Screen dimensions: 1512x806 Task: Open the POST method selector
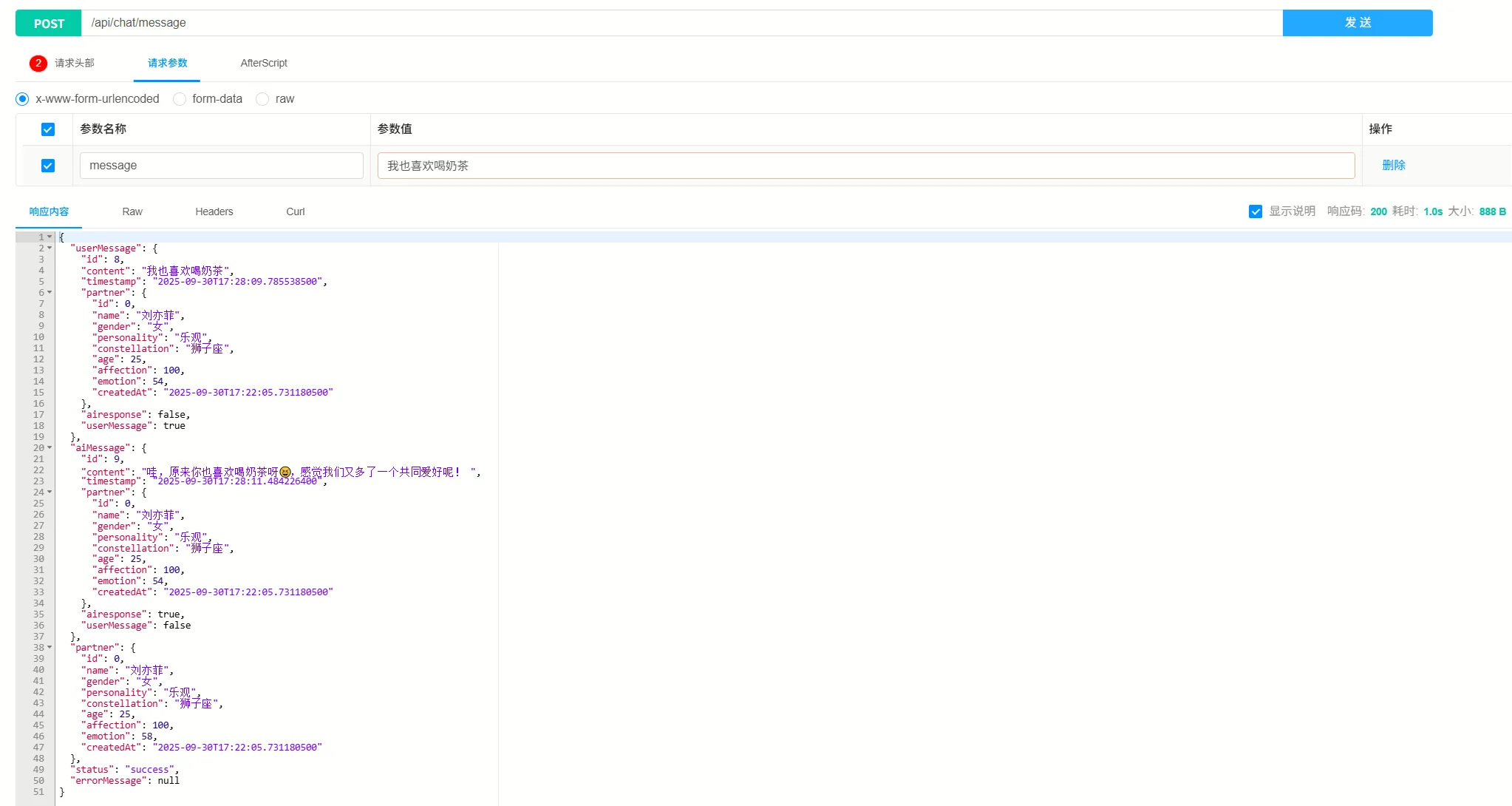click(49, 24)
